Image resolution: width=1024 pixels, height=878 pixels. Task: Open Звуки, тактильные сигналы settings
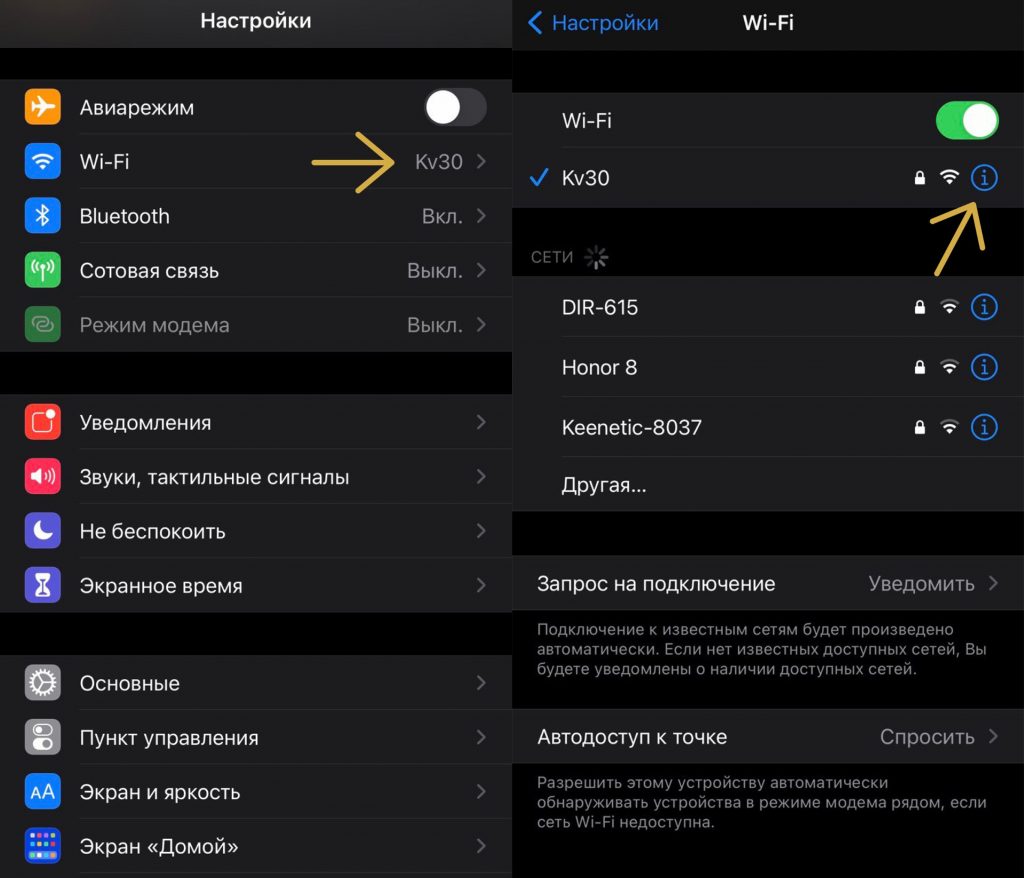(256, 477)
